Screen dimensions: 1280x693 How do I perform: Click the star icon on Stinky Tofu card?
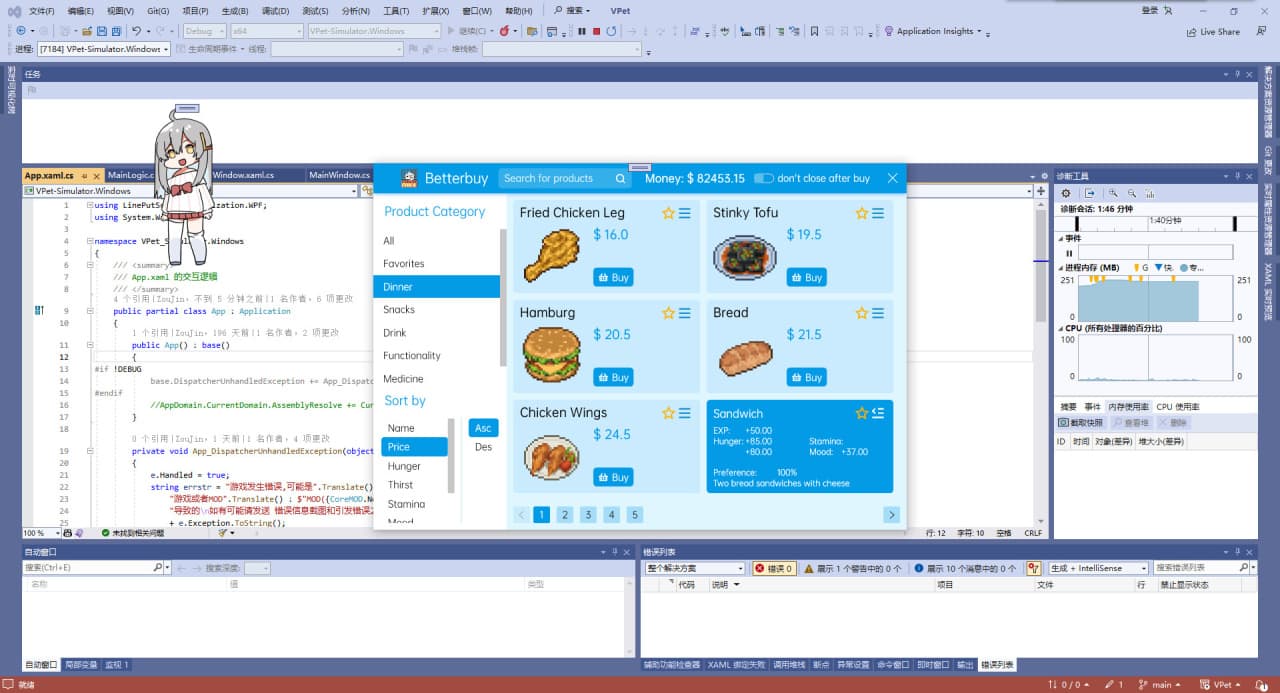coord(862,213)
